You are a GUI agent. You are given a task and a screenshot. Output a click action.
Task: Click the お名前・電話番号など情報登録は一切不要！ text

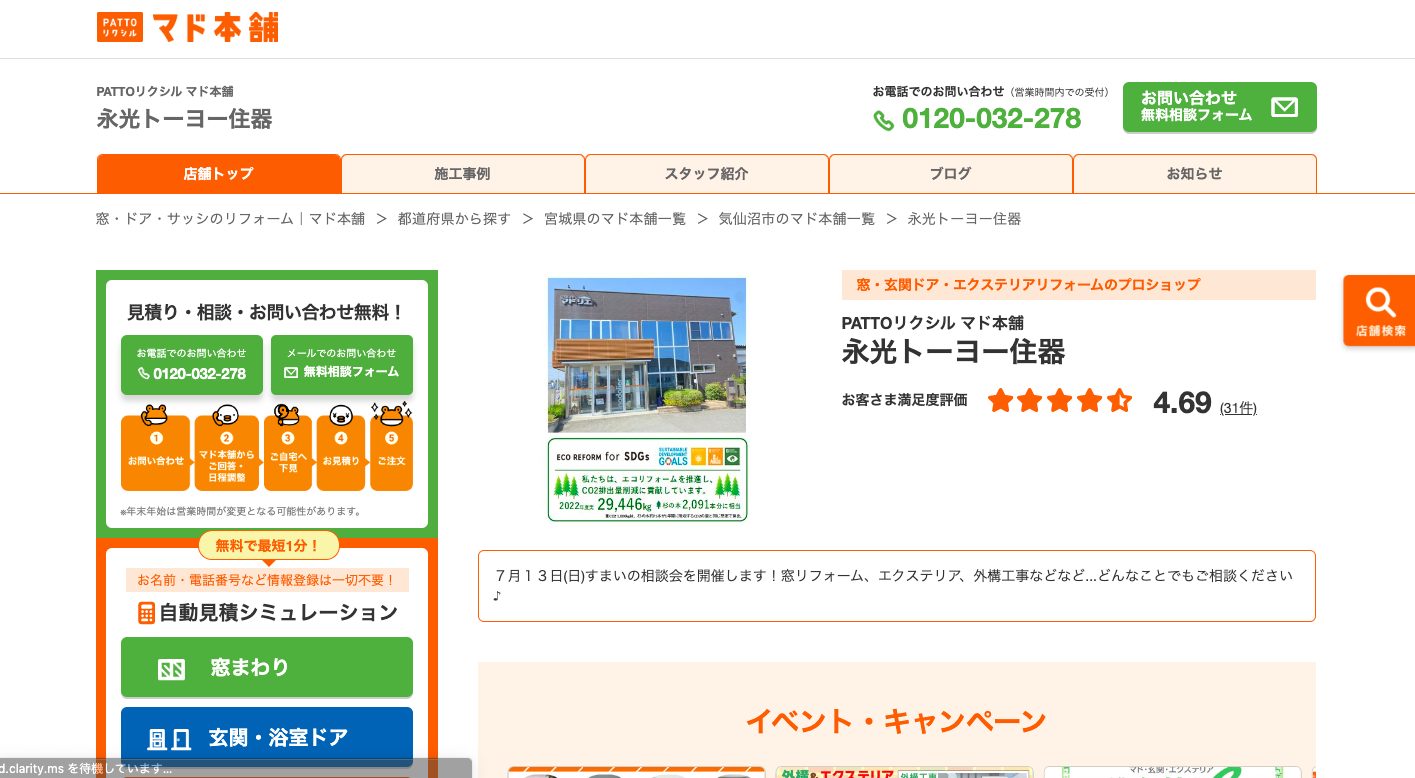tap(267, 580)
